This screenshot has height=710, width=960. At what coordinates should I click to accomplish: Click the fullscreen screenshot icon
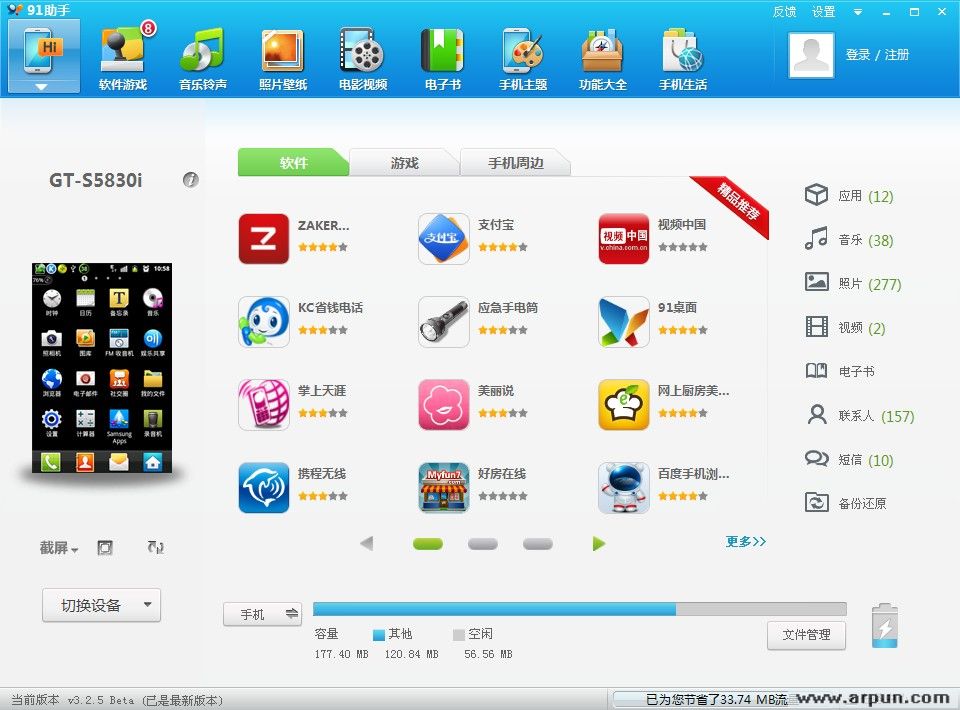(105, 548)
